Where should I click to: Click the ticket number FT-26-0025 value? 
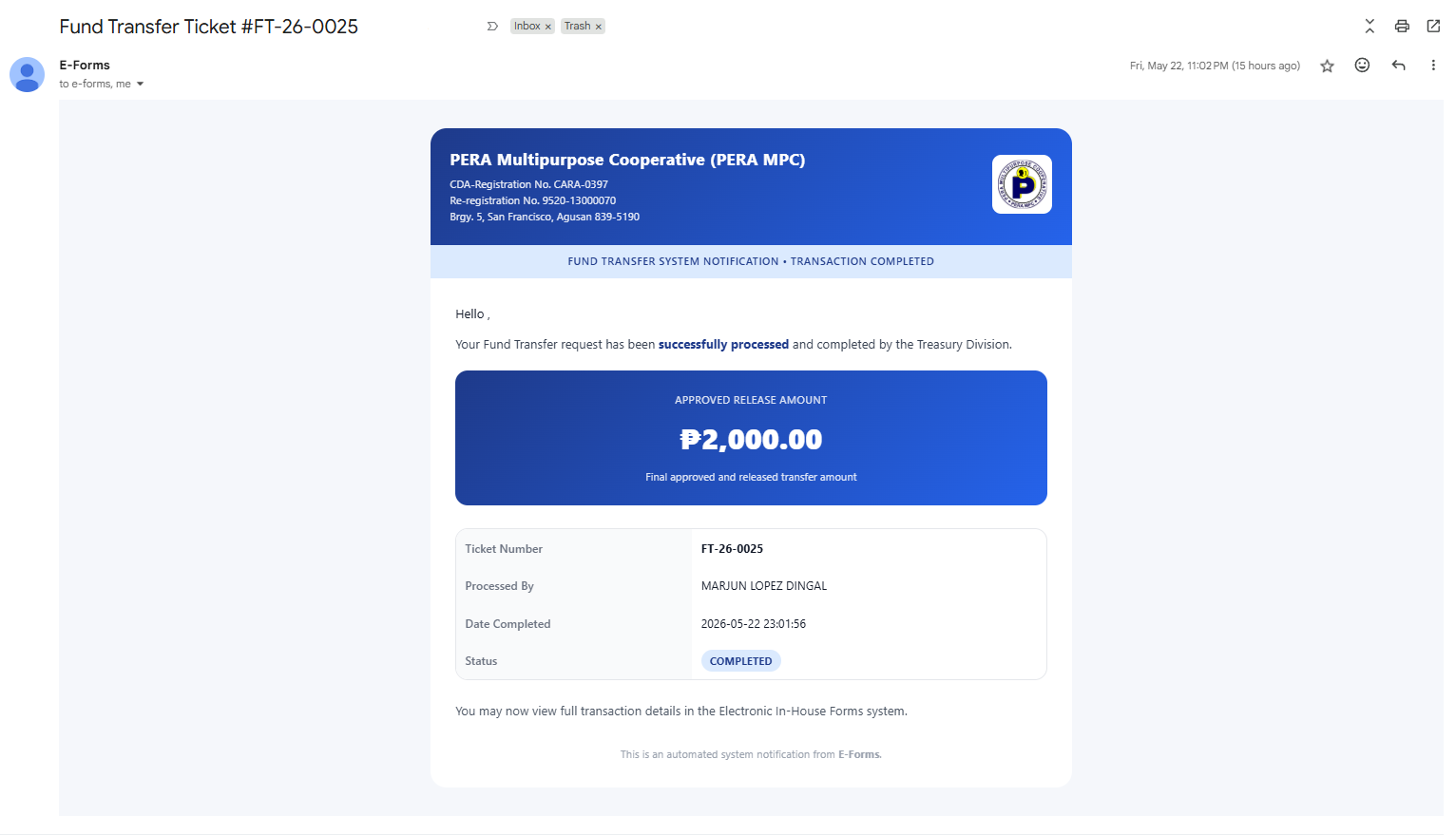tap(732, 549)
